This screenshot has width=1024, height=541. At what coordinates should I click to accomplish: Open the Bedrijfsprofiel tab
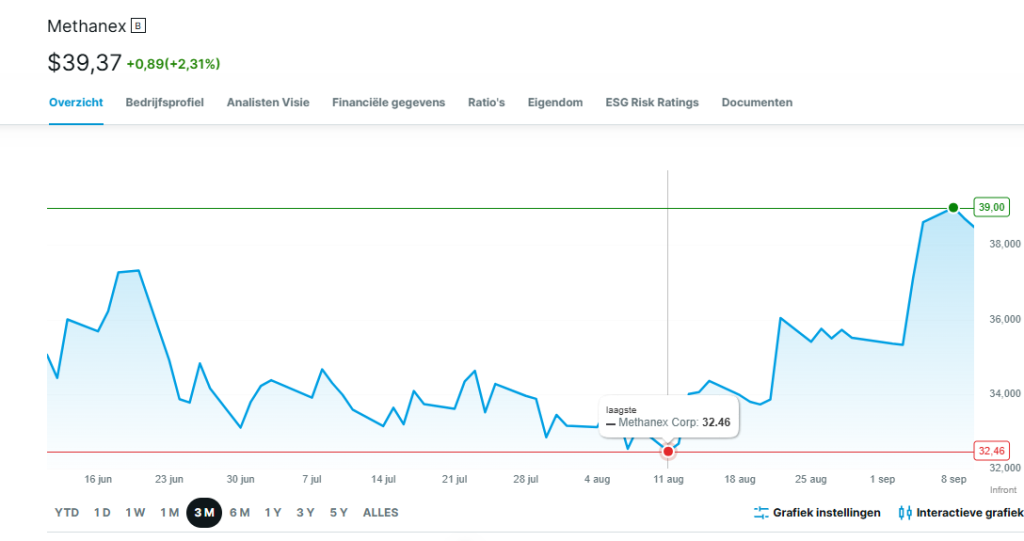(x=165, y=102)
